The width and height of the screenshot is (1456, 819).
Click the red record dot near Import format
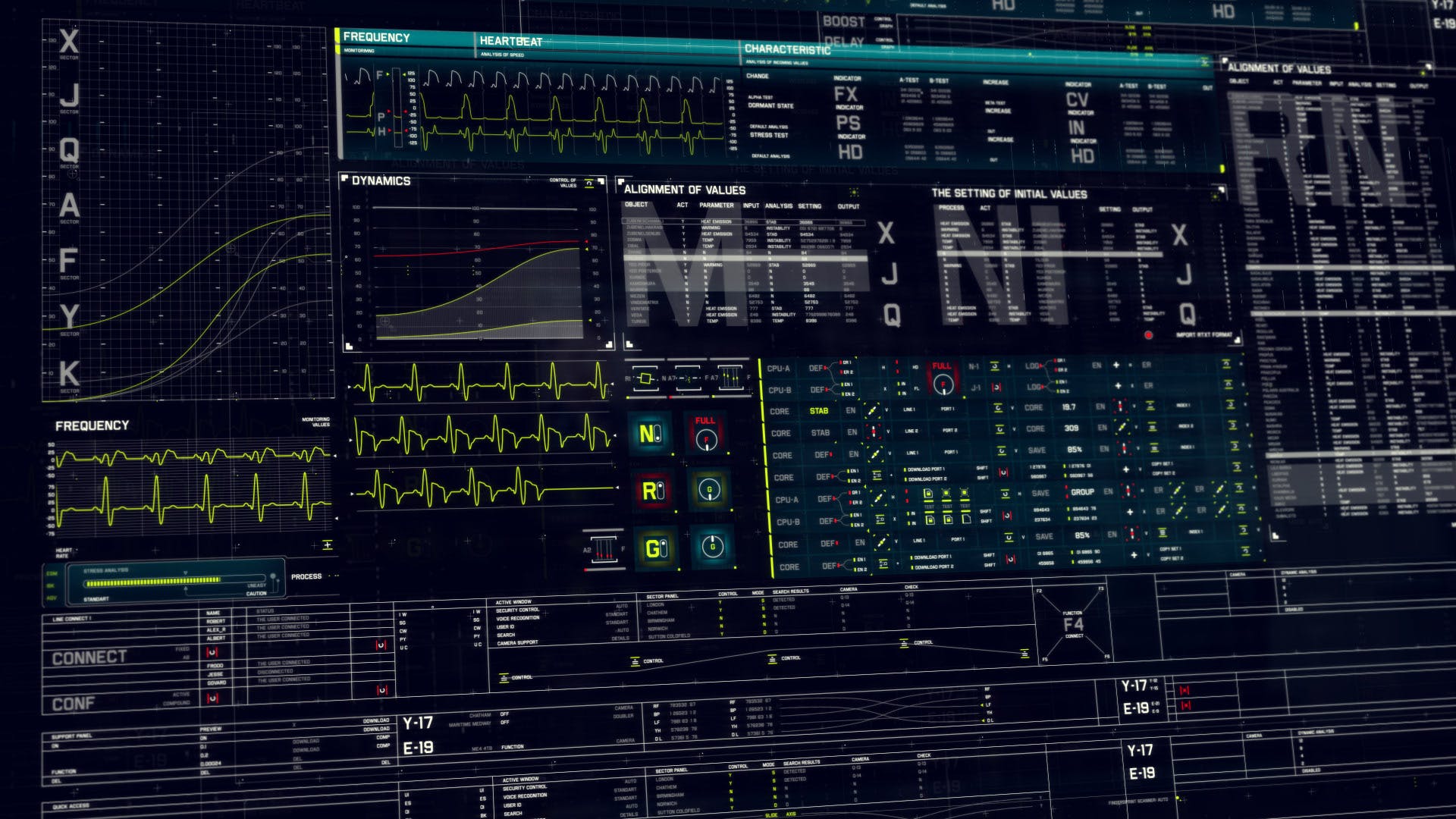point(1148,335)
